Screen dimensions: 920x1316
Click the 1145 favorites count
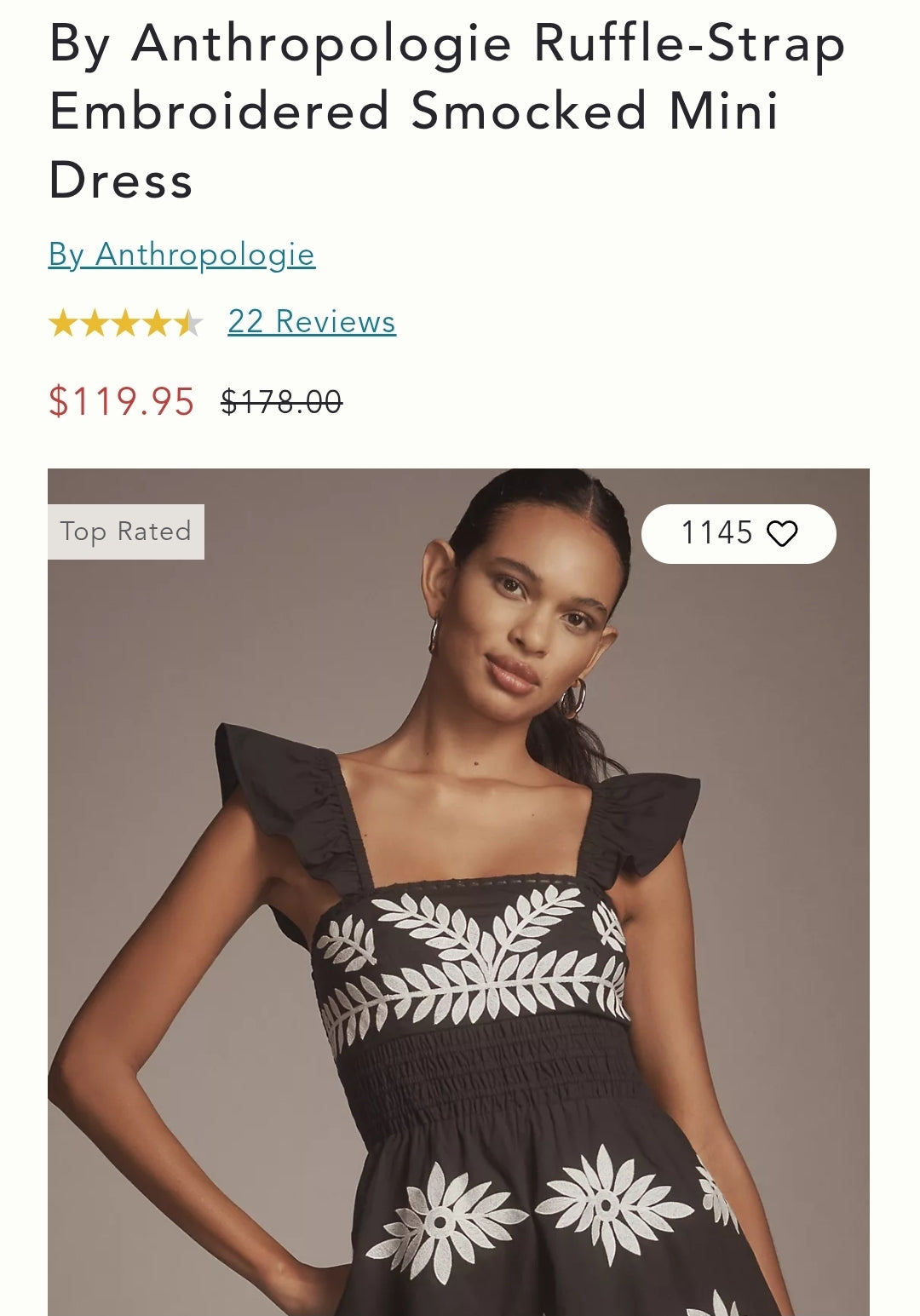pos(716,533)
